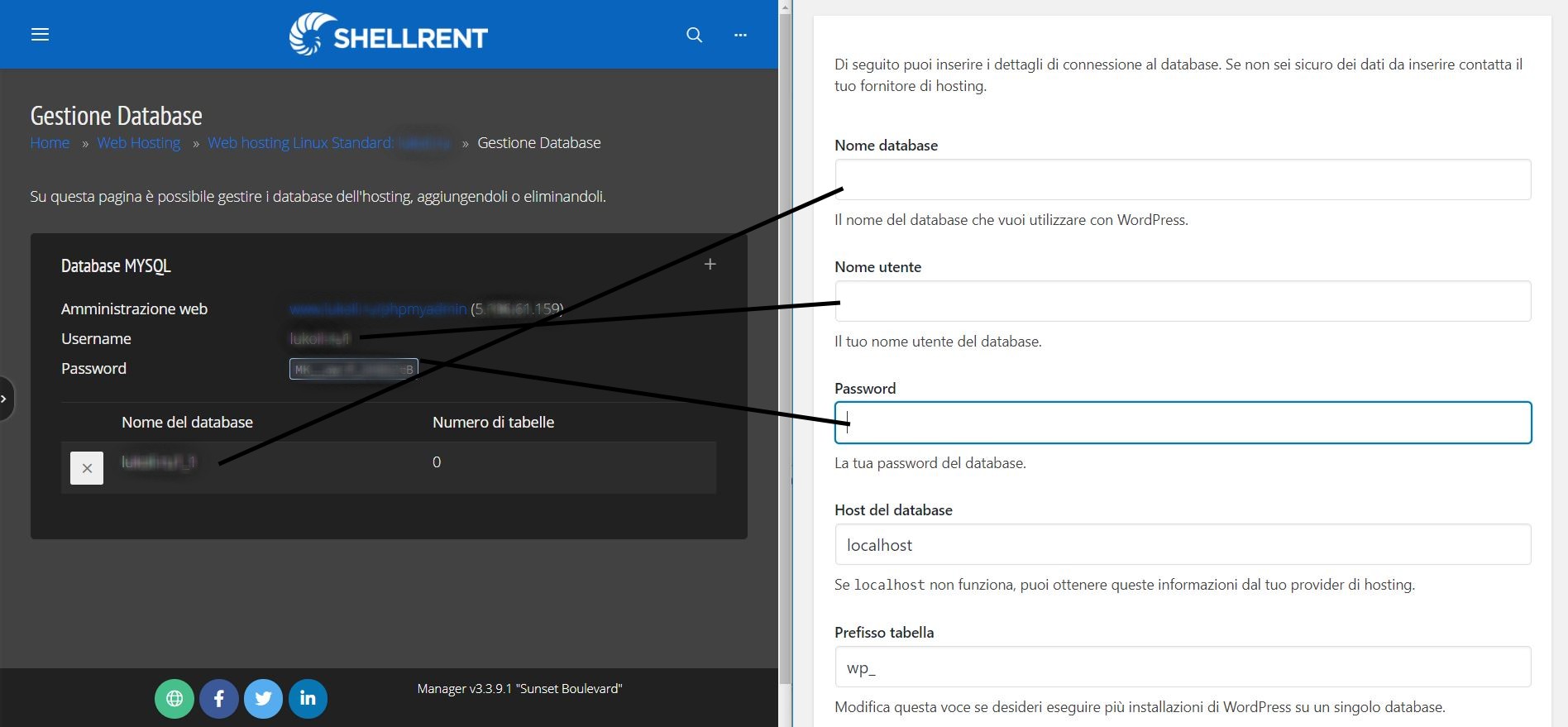Click the Manager v3.3.9.1 "Sunset Boulevard" footer text
Screen dimensions: 1568x727
(x=519, y=688)
